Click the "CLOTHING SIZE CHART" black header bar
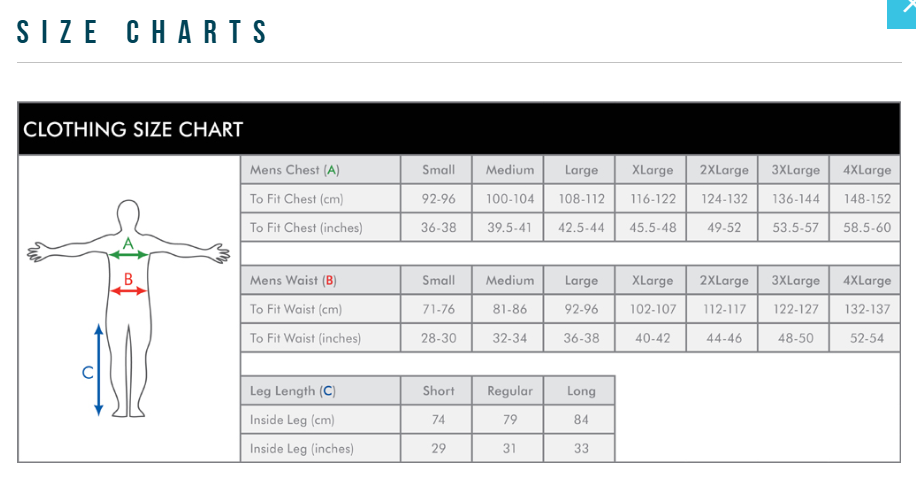 (459, 129)
